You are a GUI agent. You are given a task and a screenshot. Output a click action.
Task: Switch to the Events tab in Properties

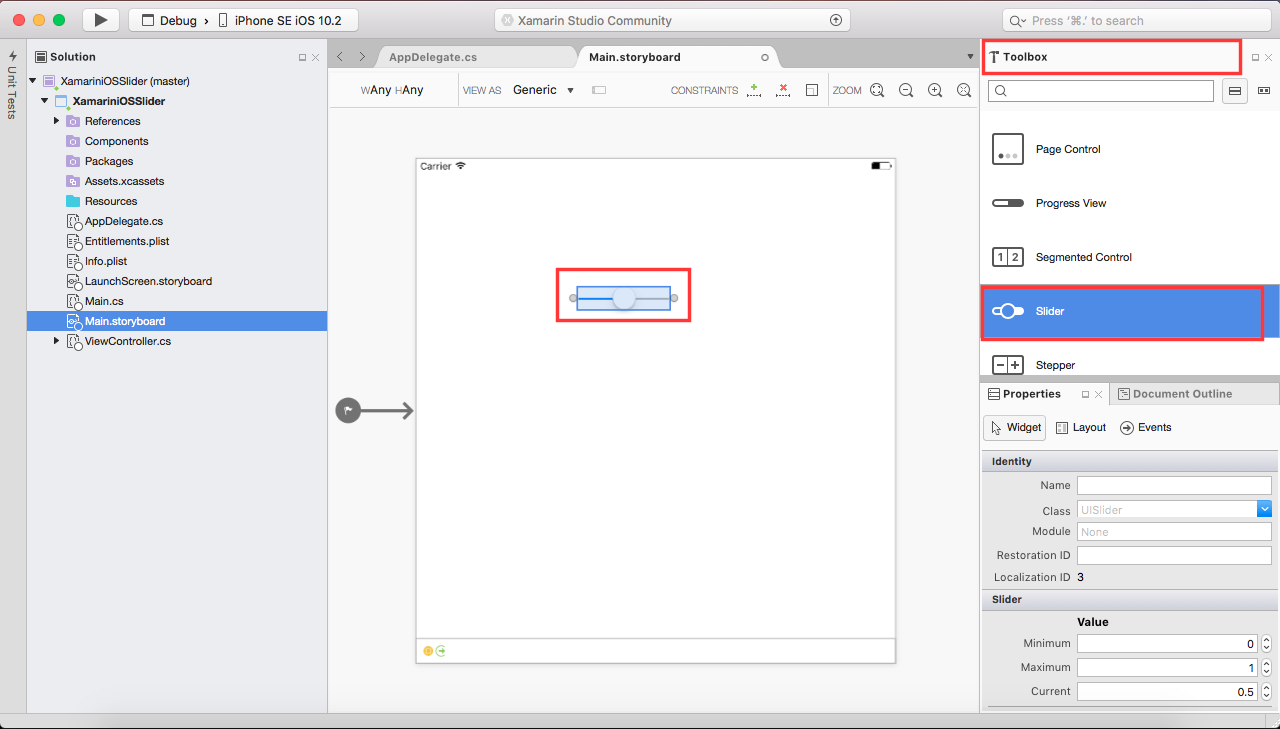click(1145, 427)
